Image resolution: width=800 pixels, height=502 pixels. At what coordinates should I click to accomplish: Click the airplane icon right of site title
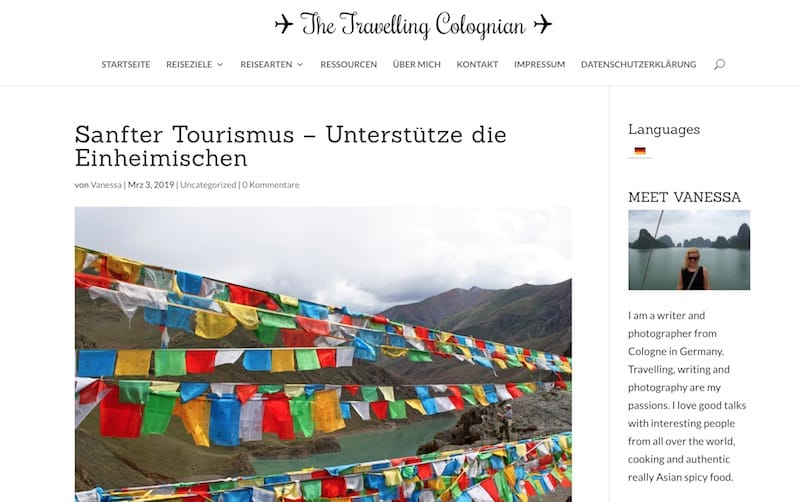(x=542, y=24)
